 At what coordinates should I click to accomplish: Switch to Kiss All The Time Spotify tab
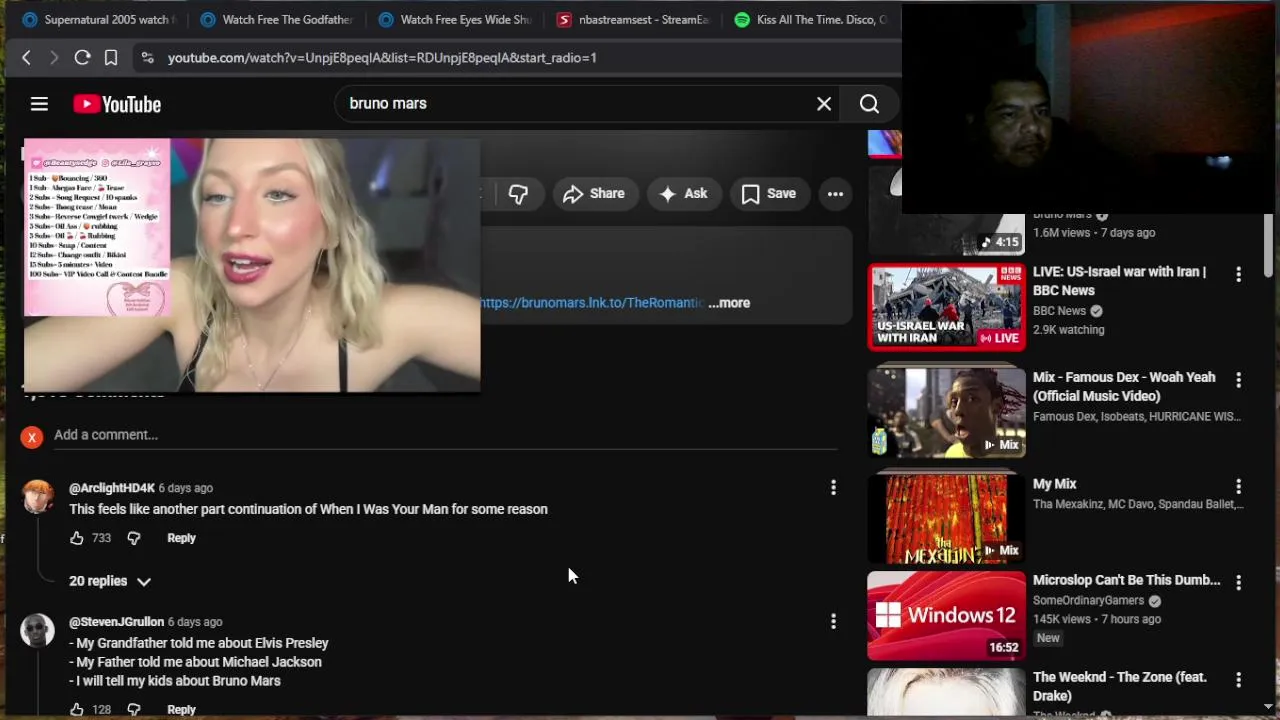point(811,20)
